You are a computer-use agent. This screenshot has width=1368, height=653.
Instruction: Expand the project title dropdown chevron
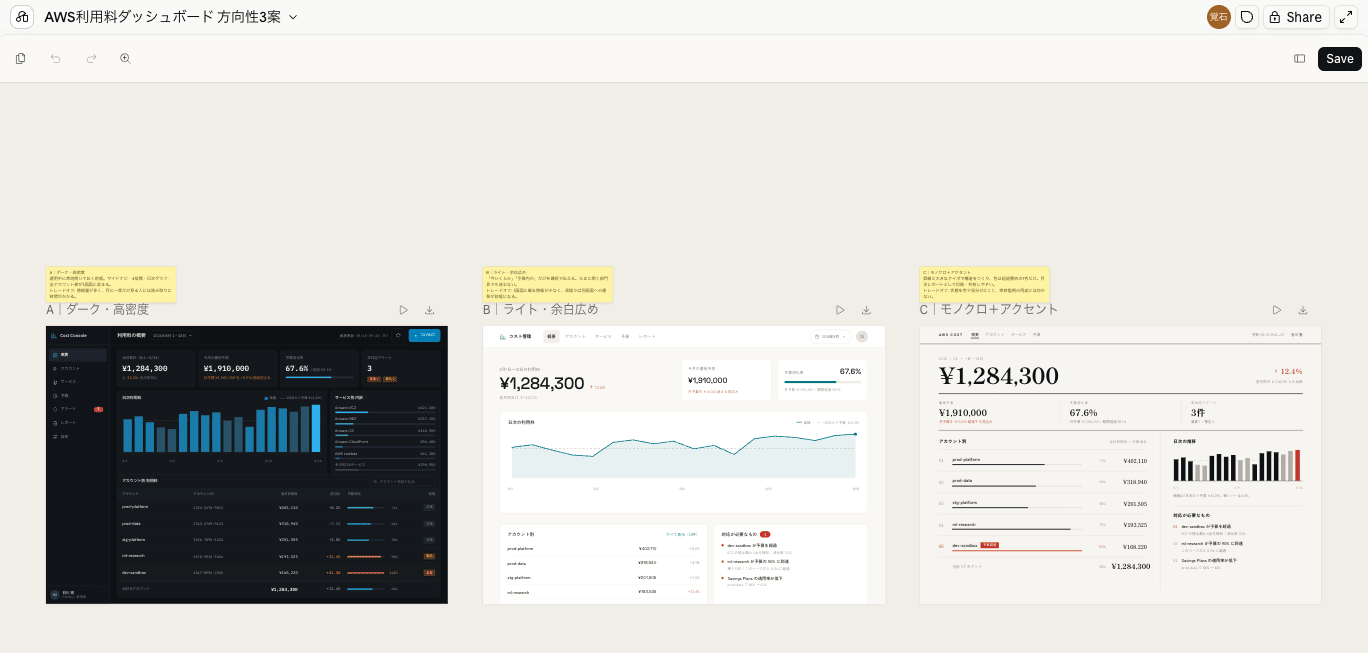tap(293, 17)
